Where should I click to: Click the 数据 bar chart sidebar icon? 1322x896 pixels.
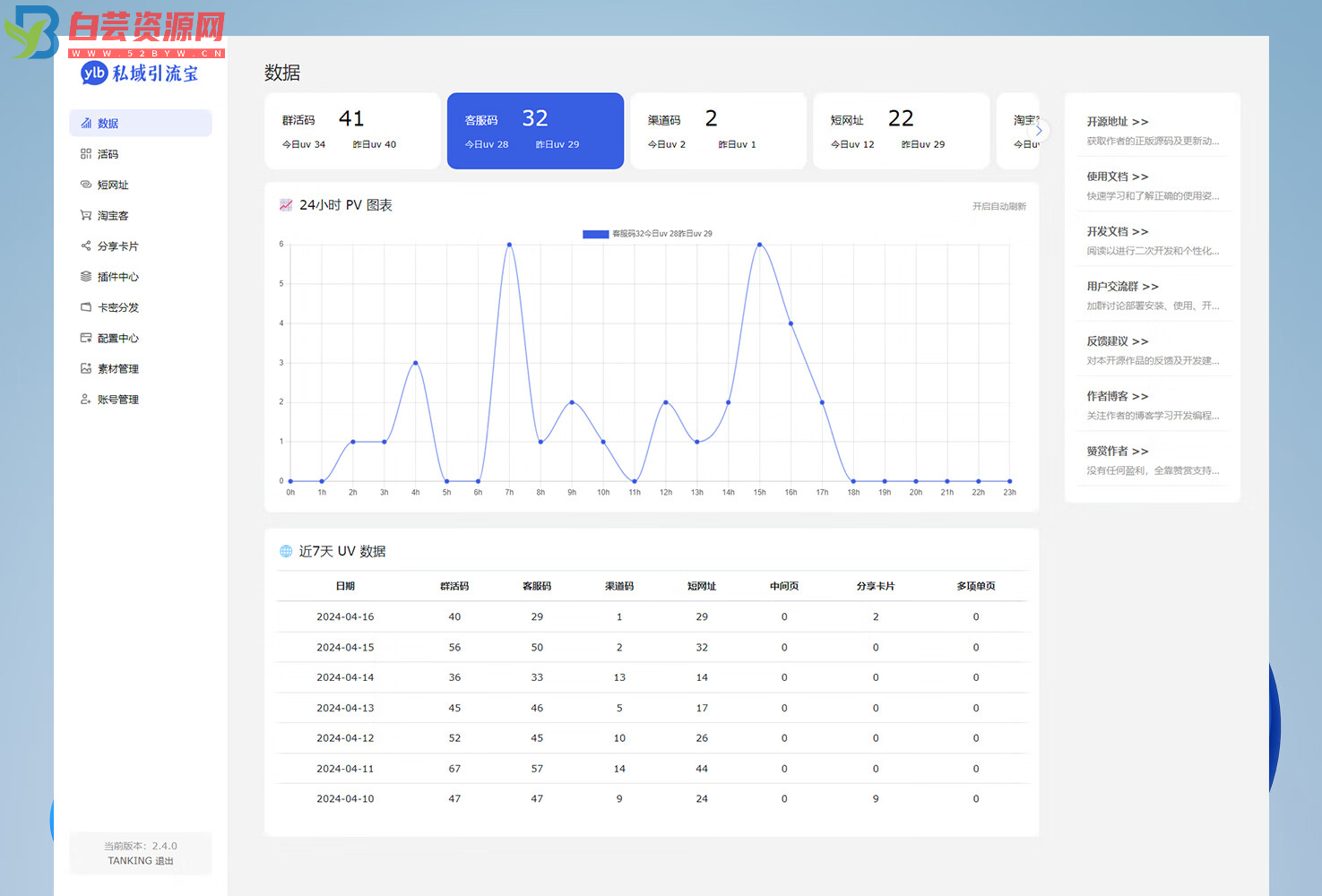pyautogui.click(x=86, y=124)
